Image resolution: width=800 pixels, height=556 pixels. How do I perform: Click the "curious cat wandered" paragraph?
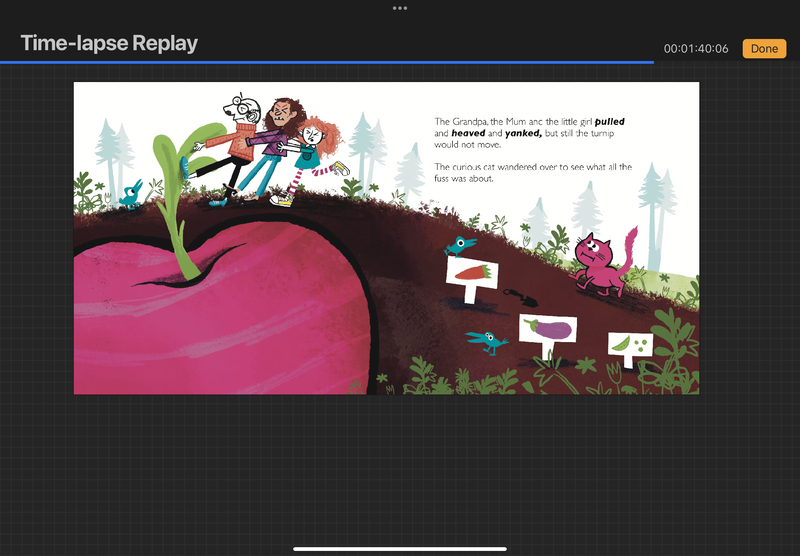[533, 173]
